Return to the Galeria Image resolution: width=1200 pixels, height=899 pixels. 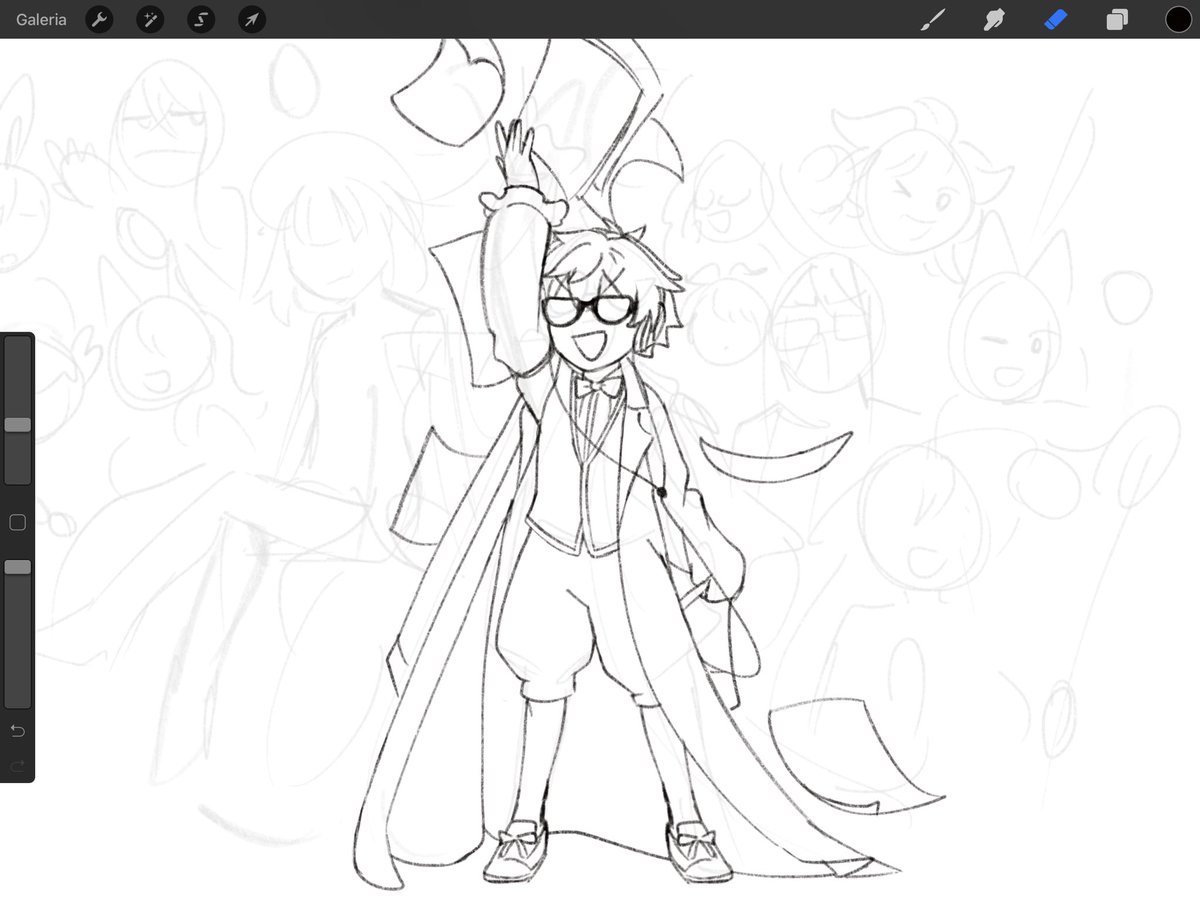tap(40, 19)
